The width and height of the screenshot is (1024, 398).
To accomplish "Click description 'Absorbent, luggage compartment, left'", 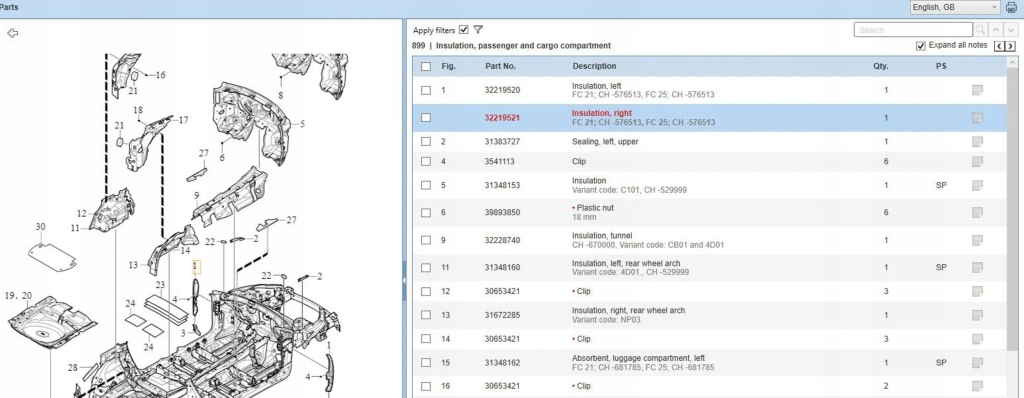I will point(639,358).
